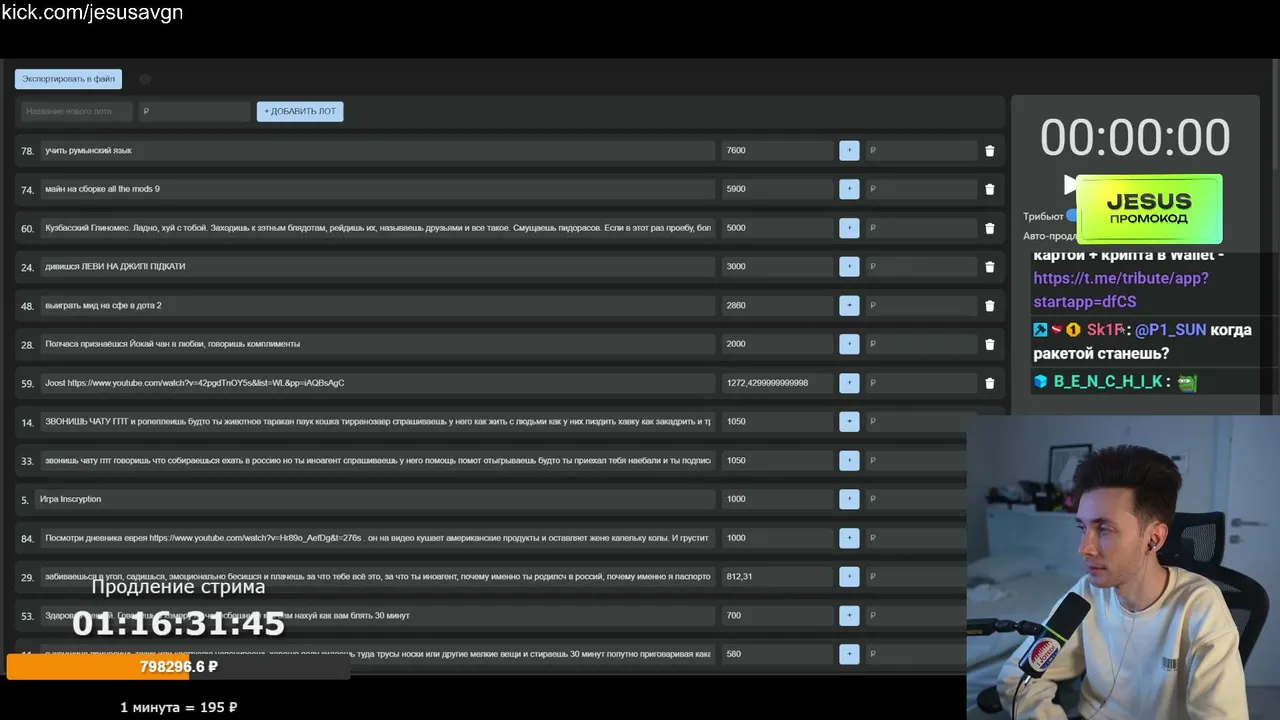Edit the price field showing 1272,4299999999998

(777, 383)
